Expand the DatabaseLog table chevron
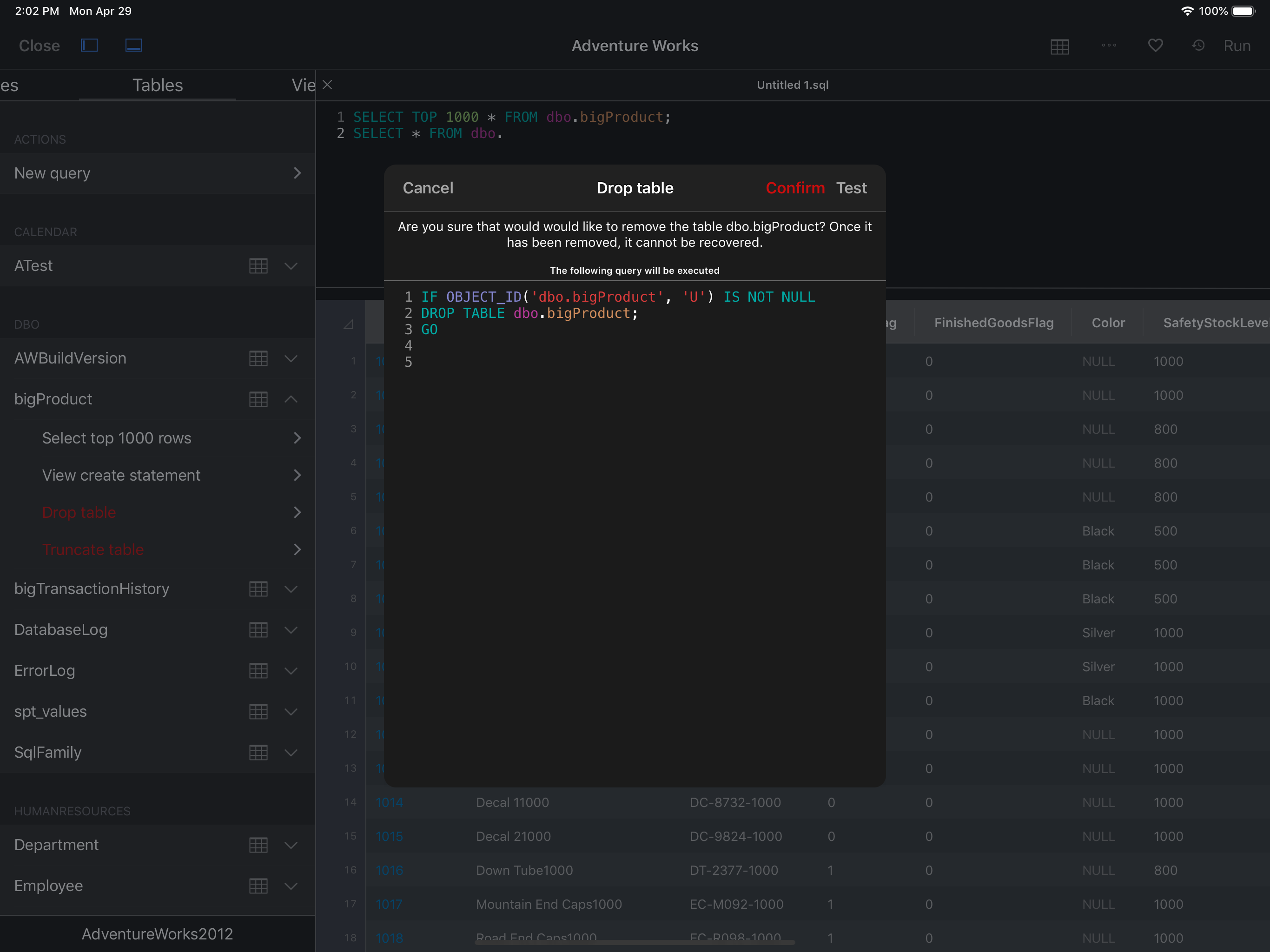 click(291, 630)
